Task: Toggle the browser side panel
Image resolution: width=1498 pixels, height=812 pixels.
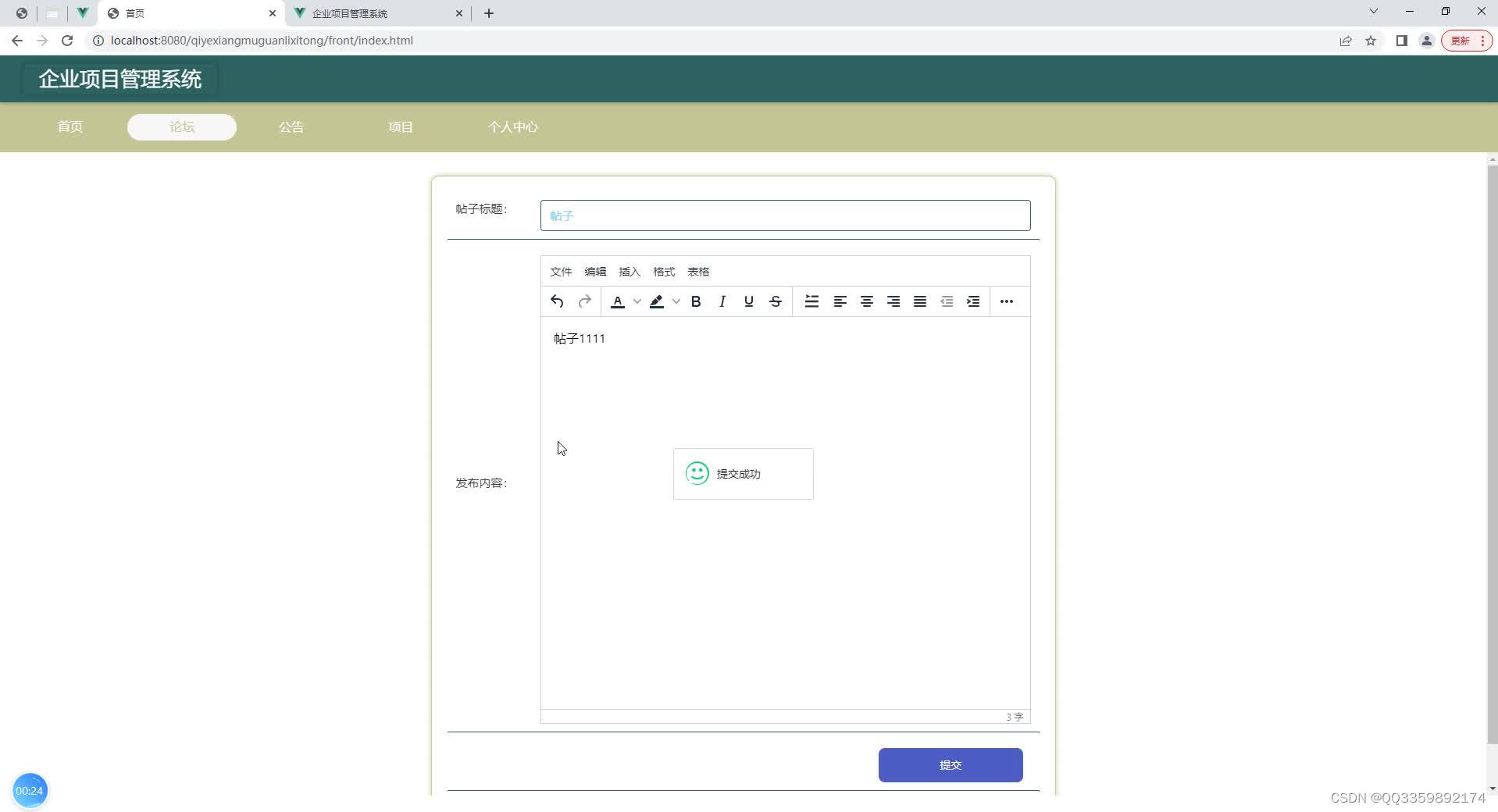Action: click(x=1402, y=41)
